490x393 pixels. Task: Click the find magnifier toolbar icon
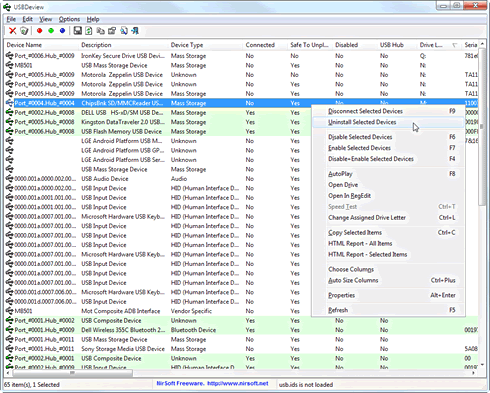coord(124,31)
